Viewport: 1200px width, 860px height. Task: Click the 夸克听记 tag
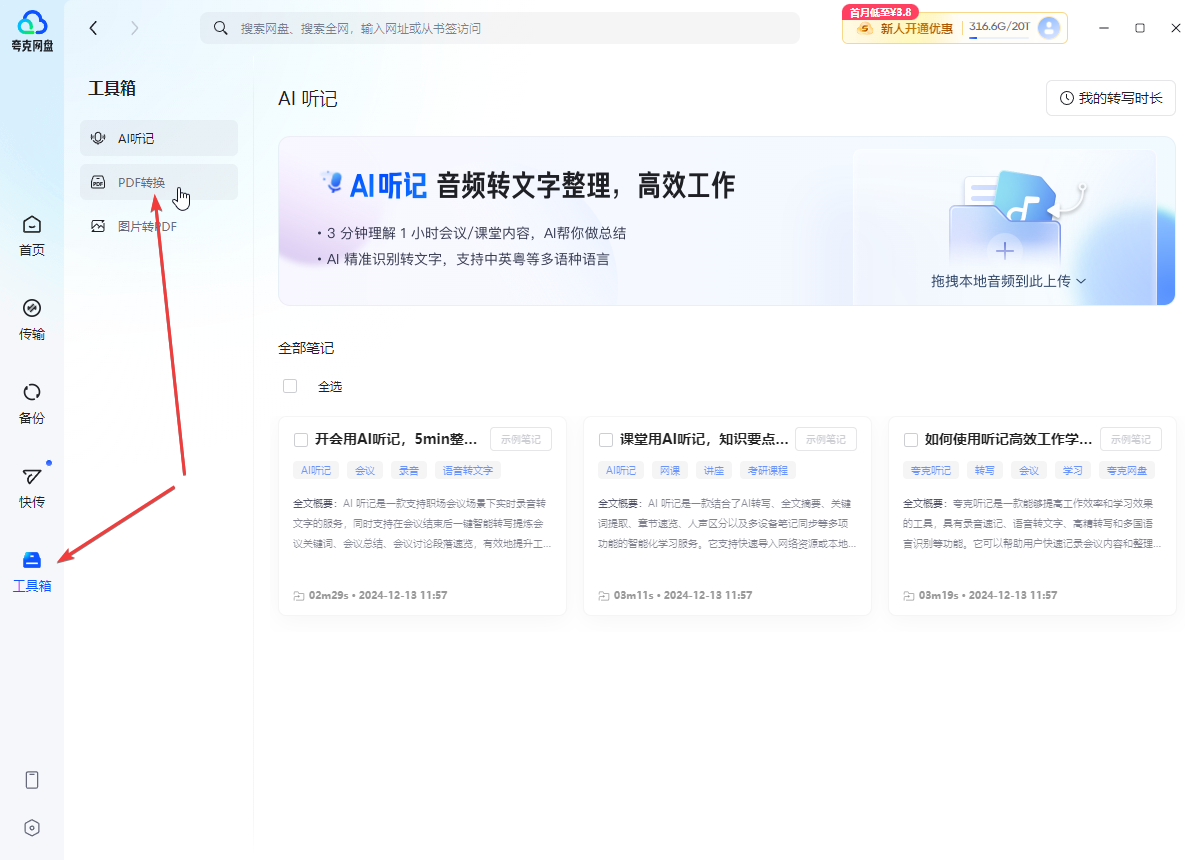tap(931, 470)
